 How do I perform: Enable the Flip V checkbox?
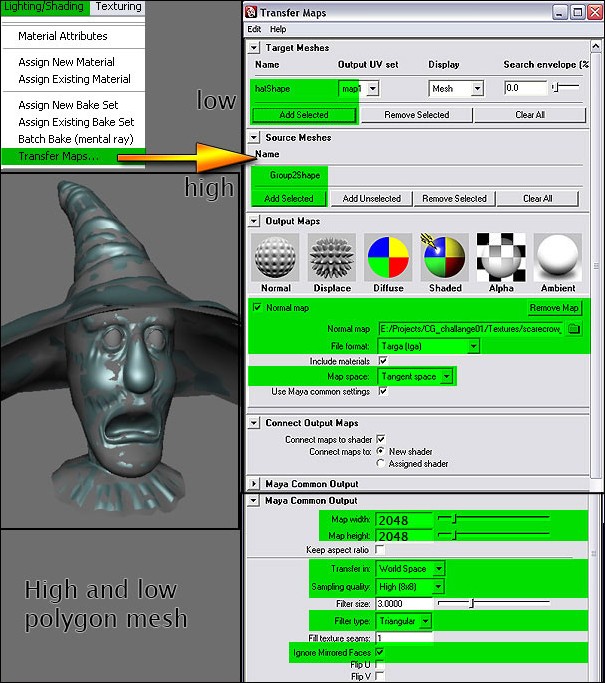380,676
